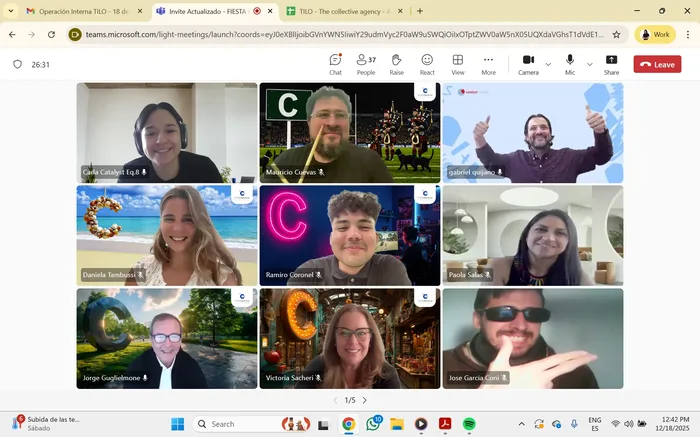Open the Chrome three-dot menu
700x437 pixels.
(x=688, y=34)
